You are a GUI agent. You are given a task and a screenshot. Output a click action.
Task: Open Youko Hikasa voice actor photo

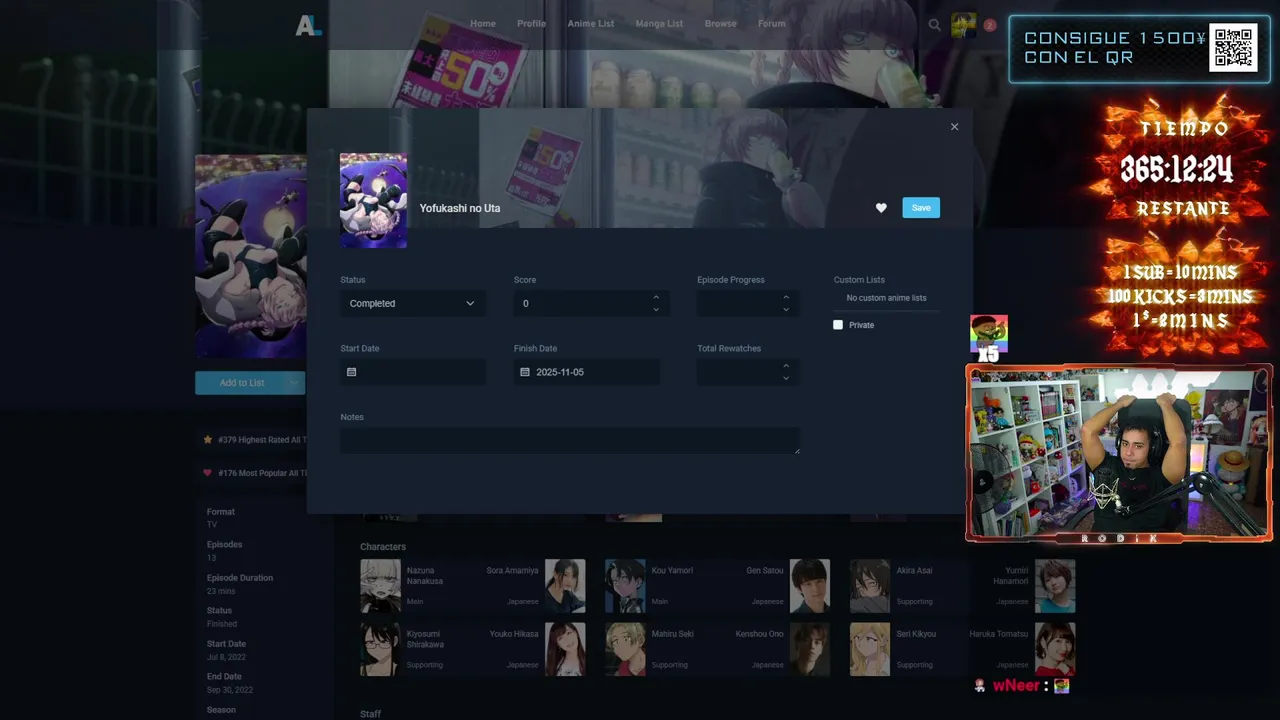pyautogui.click(x=565, y=649)
